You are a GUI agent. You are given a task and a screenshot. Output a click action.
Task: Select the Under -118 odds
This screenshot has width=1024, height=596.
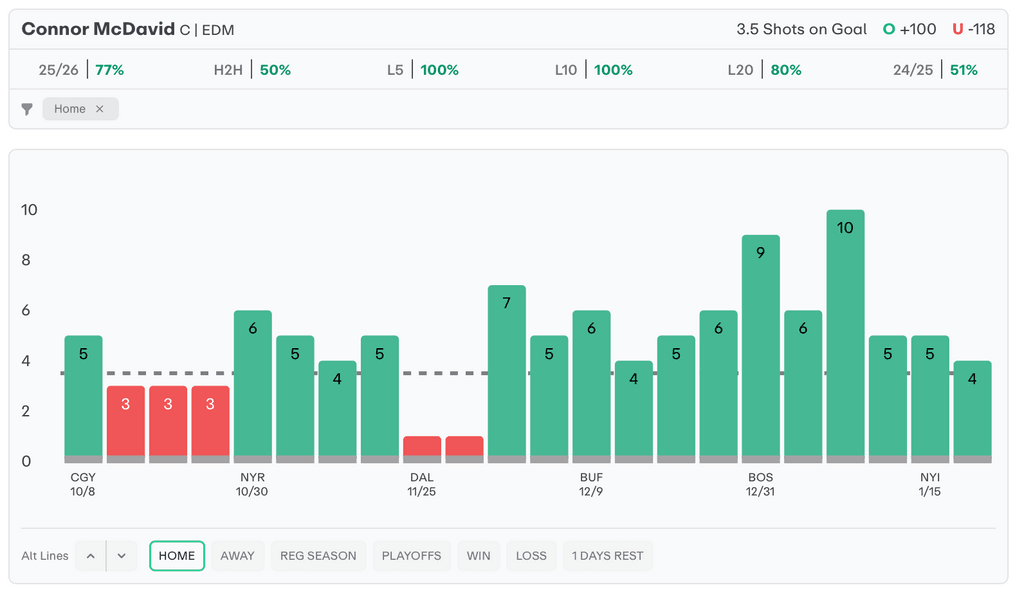tap(973, 29)
